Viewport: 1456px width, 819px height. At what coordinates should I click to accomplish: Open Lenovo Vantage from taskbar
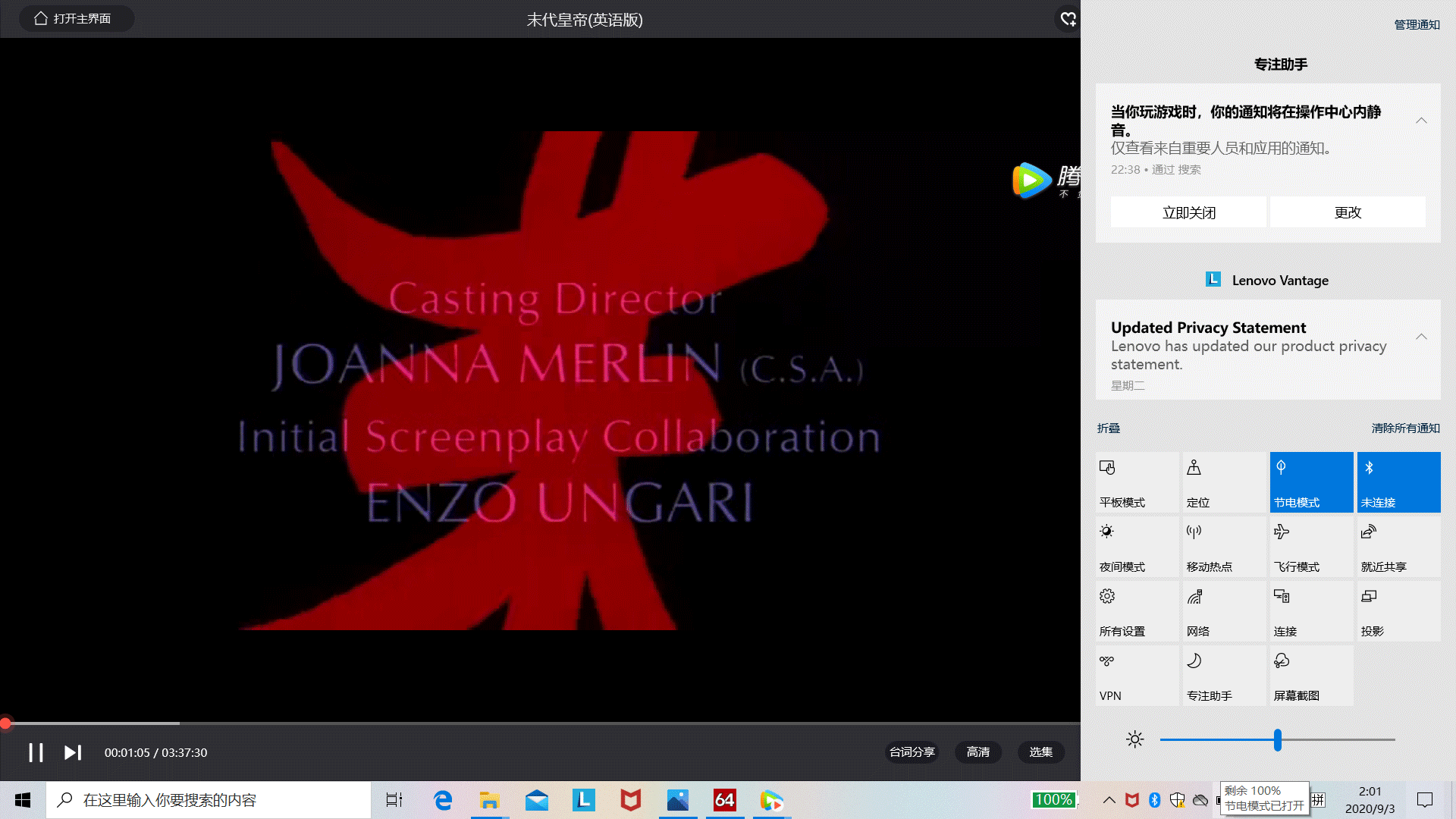tap(584, 800)
